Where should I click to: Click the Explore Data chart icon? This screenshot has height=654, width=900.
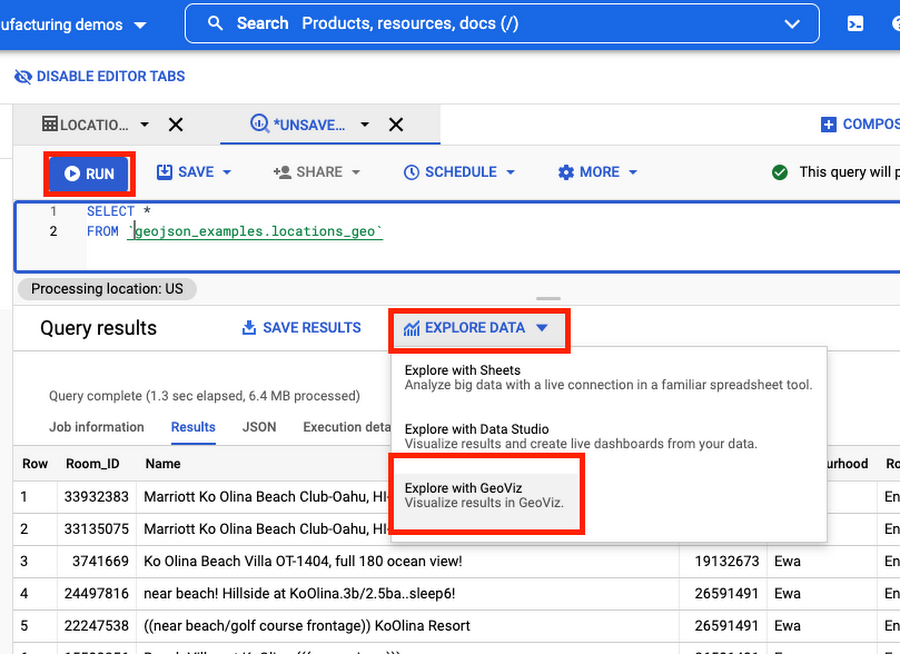[x=411, y=328]
